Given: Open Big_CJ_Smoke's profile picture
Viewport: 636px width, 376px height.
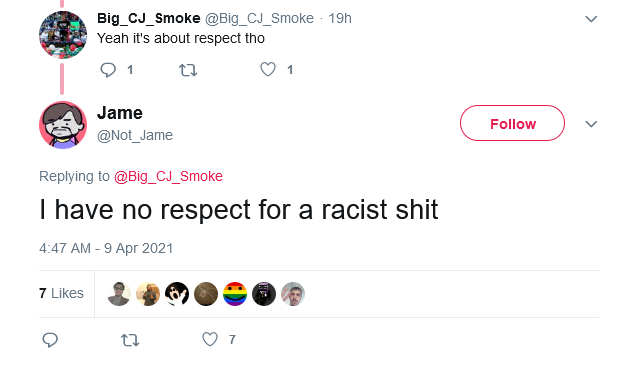Looking at the screenshot, I should tap(63, 35).
